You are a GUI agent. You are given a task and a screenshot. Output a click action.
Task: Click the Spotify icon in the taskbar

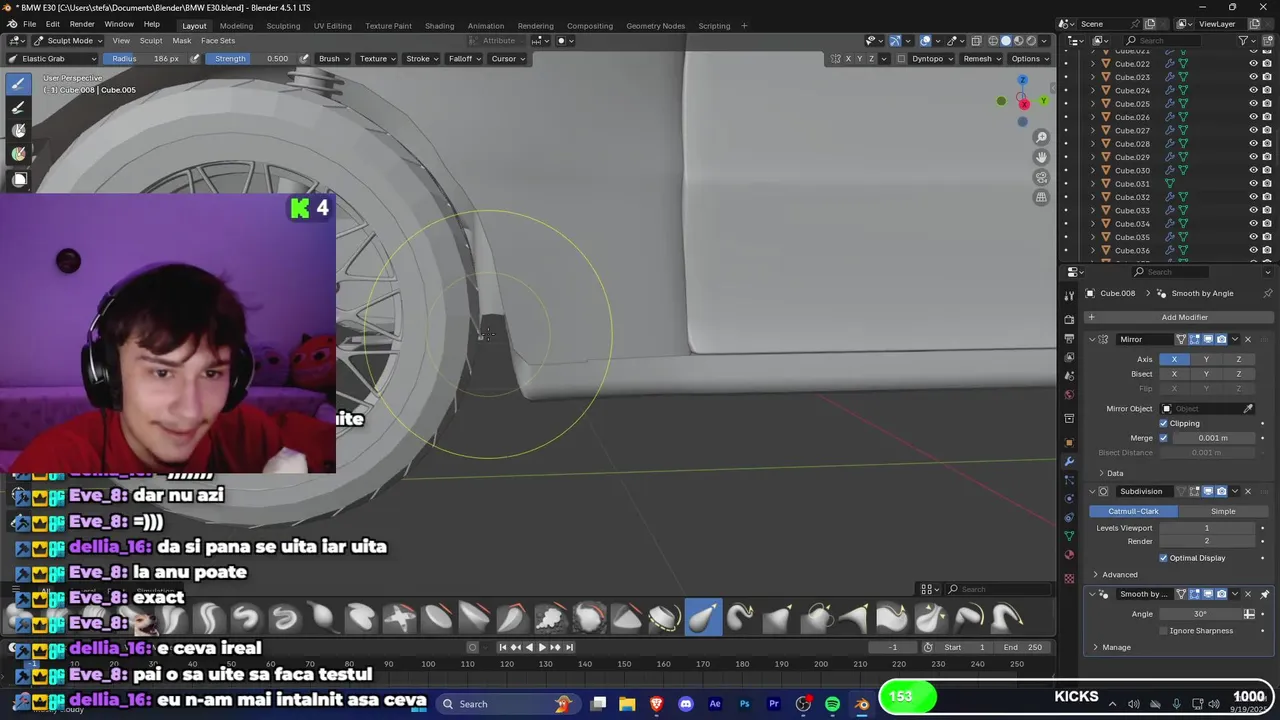[832, 704]
